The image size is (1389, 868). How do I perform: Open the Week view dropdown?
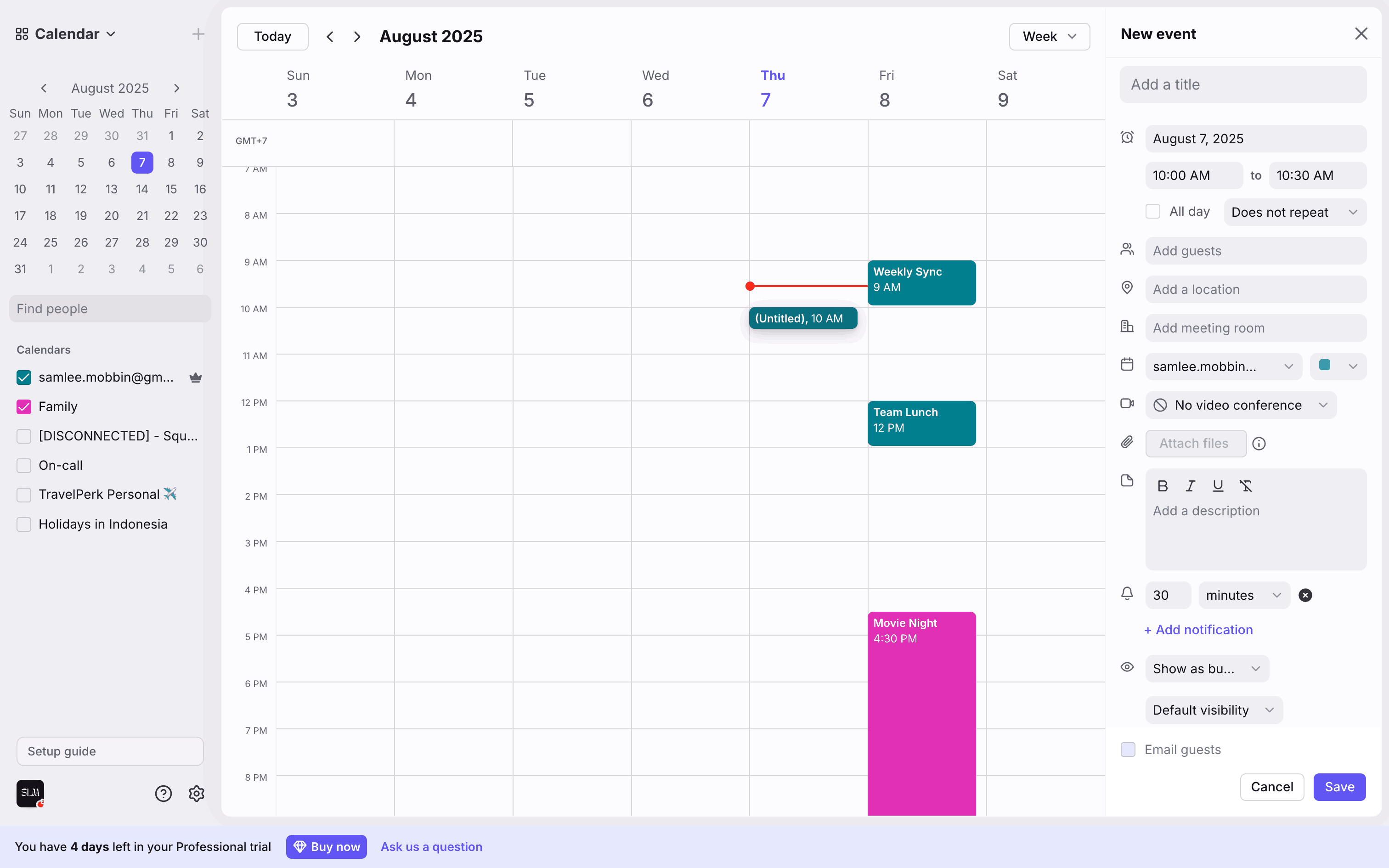coord(1049,37)
